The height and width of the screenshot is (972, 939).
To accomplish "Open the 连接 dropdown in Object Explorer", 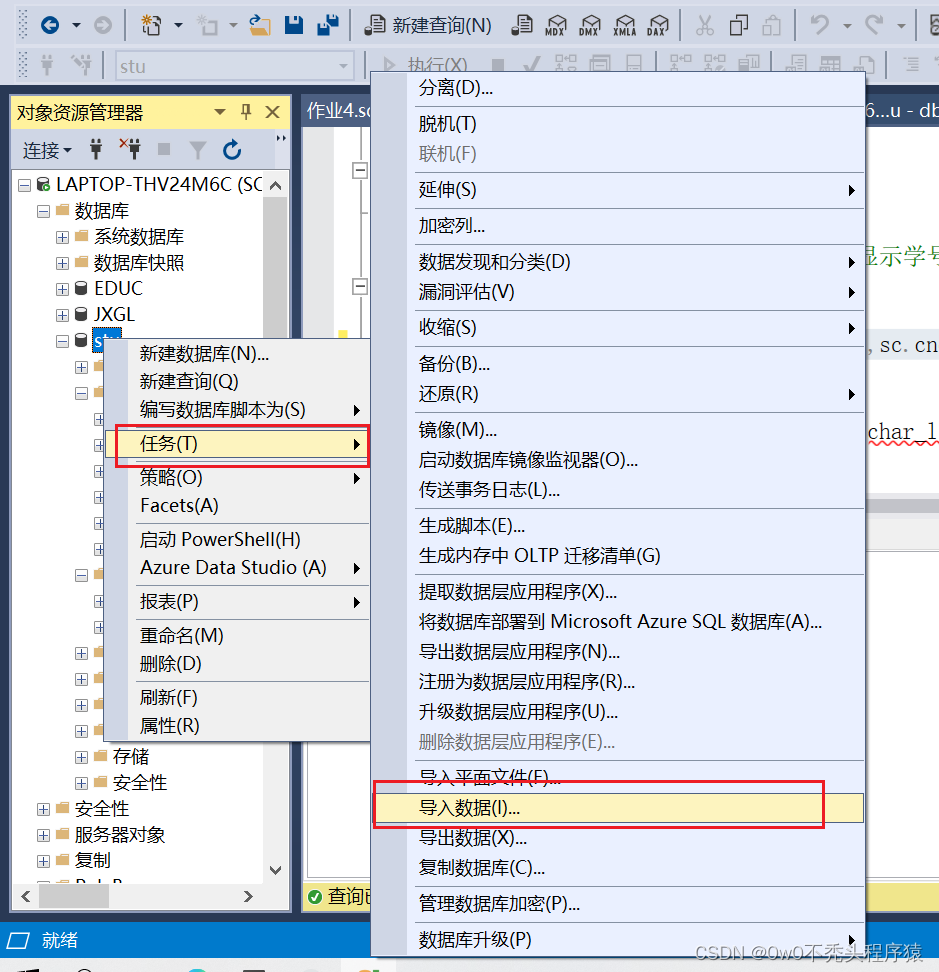I will (x=47, y=150).
